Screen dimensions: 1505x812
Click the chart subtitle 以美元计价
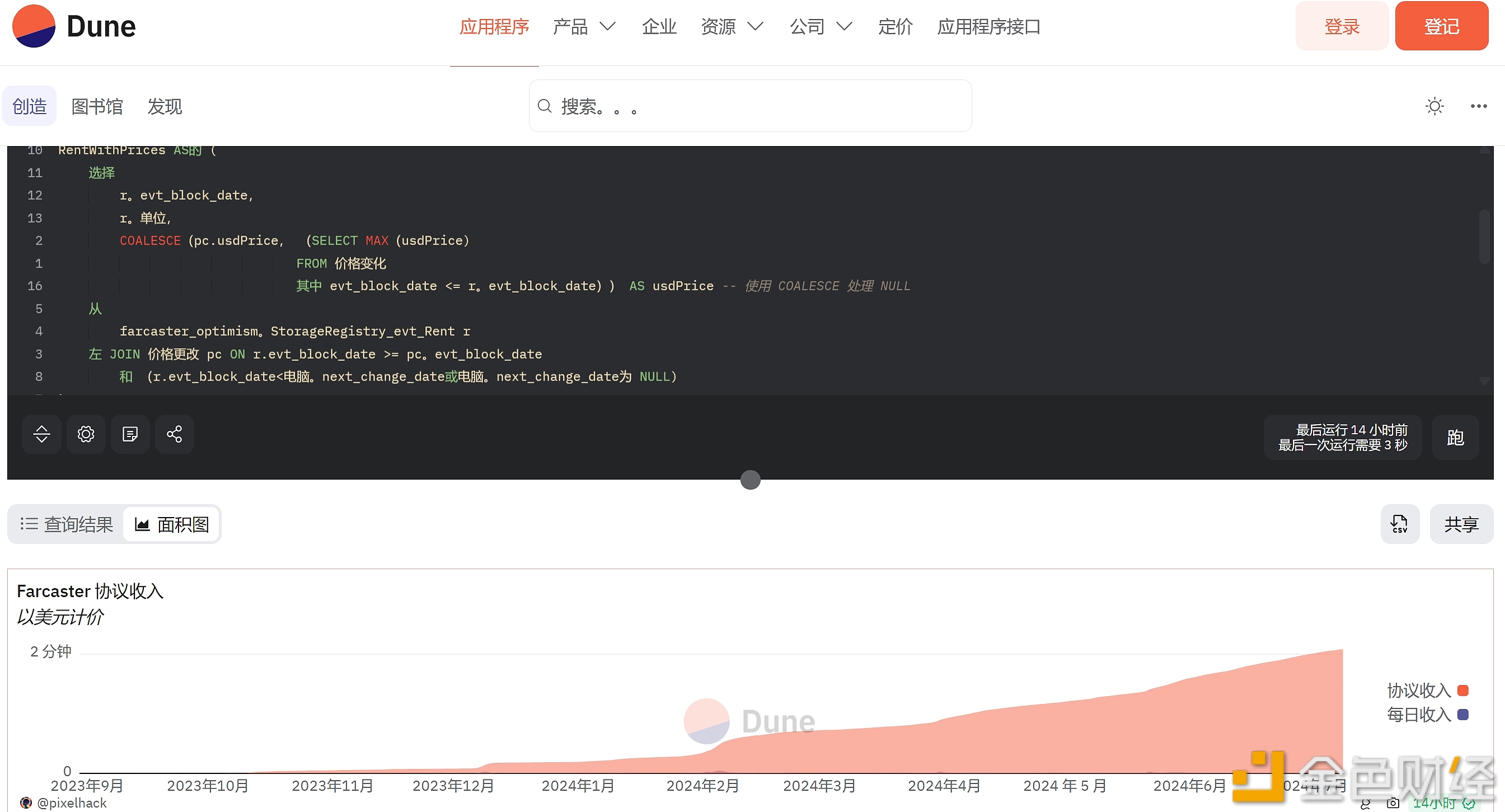tap(60, 616)
